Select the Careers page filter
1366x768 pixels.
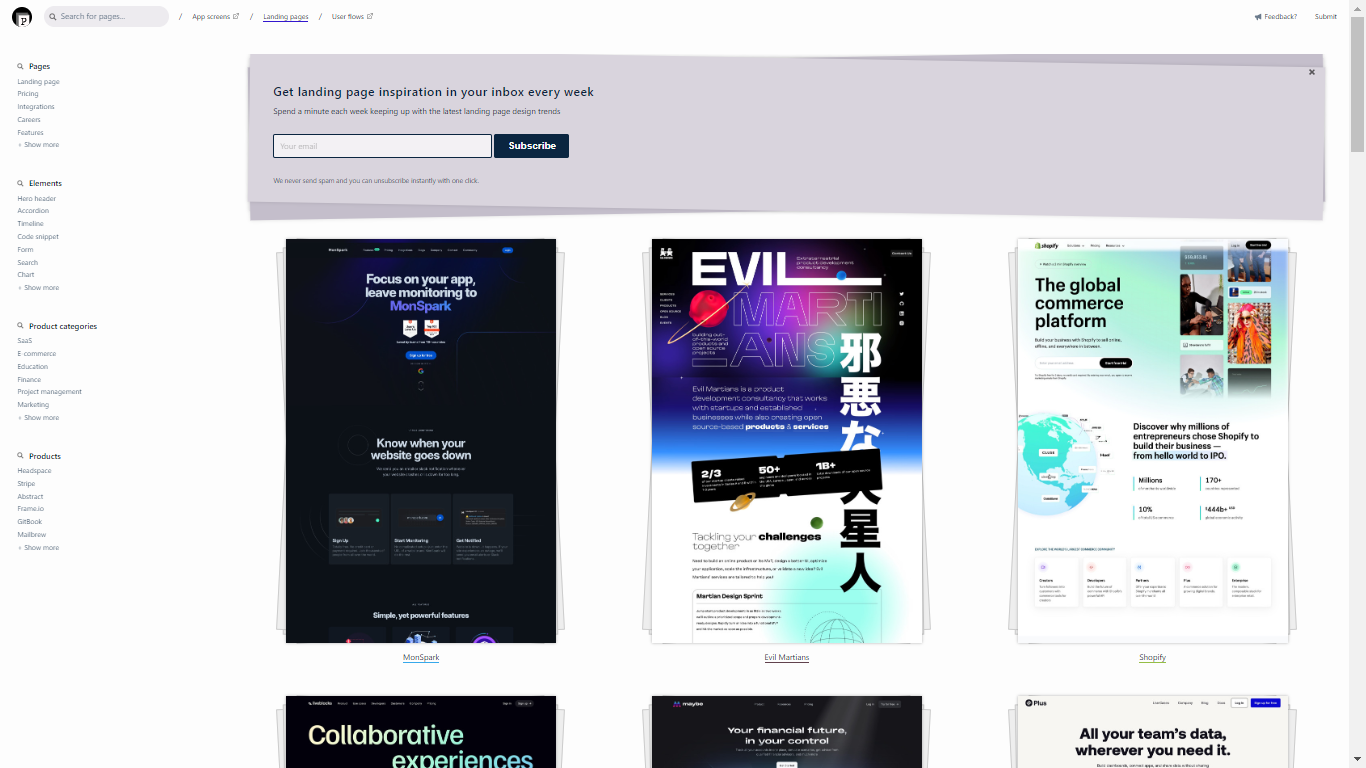point(29,120)
